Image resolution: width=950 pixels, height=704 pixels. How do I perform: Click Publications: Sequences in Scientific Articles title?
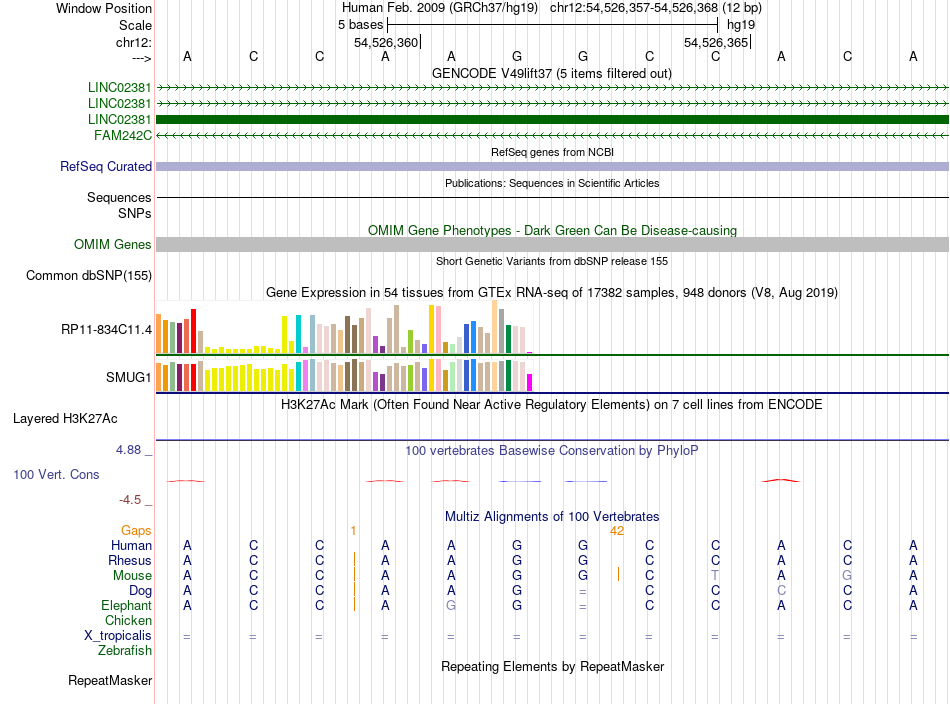coord(552,183)
